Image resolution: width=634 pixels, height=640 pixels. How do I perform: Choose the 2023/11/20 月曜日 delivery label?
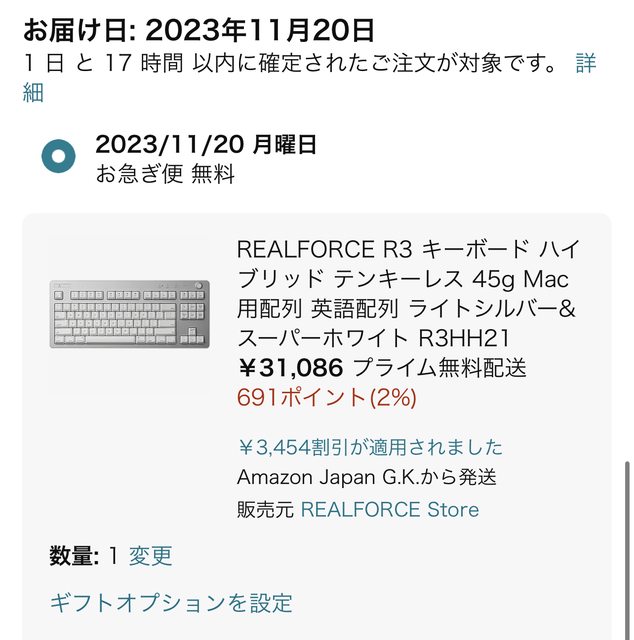(x=206, y=145)
